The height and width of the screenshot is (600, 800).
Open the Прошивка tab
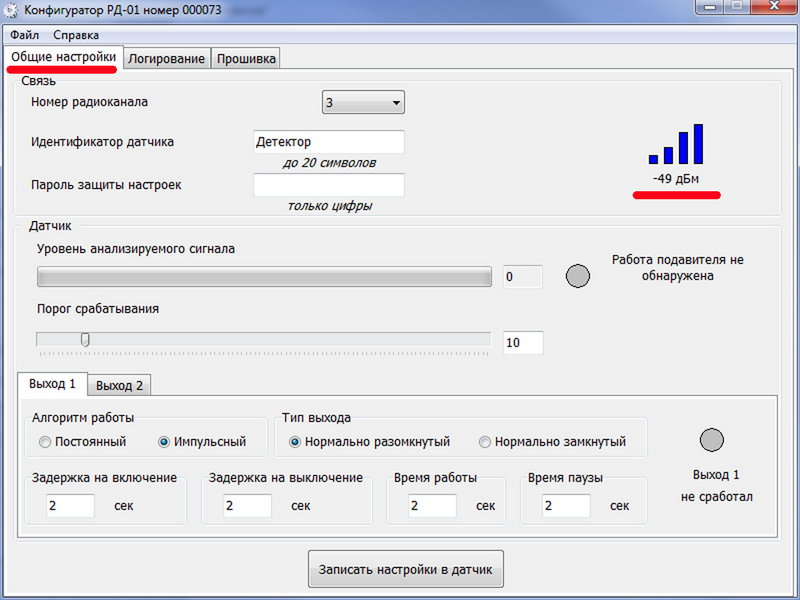tap(246, 59)
